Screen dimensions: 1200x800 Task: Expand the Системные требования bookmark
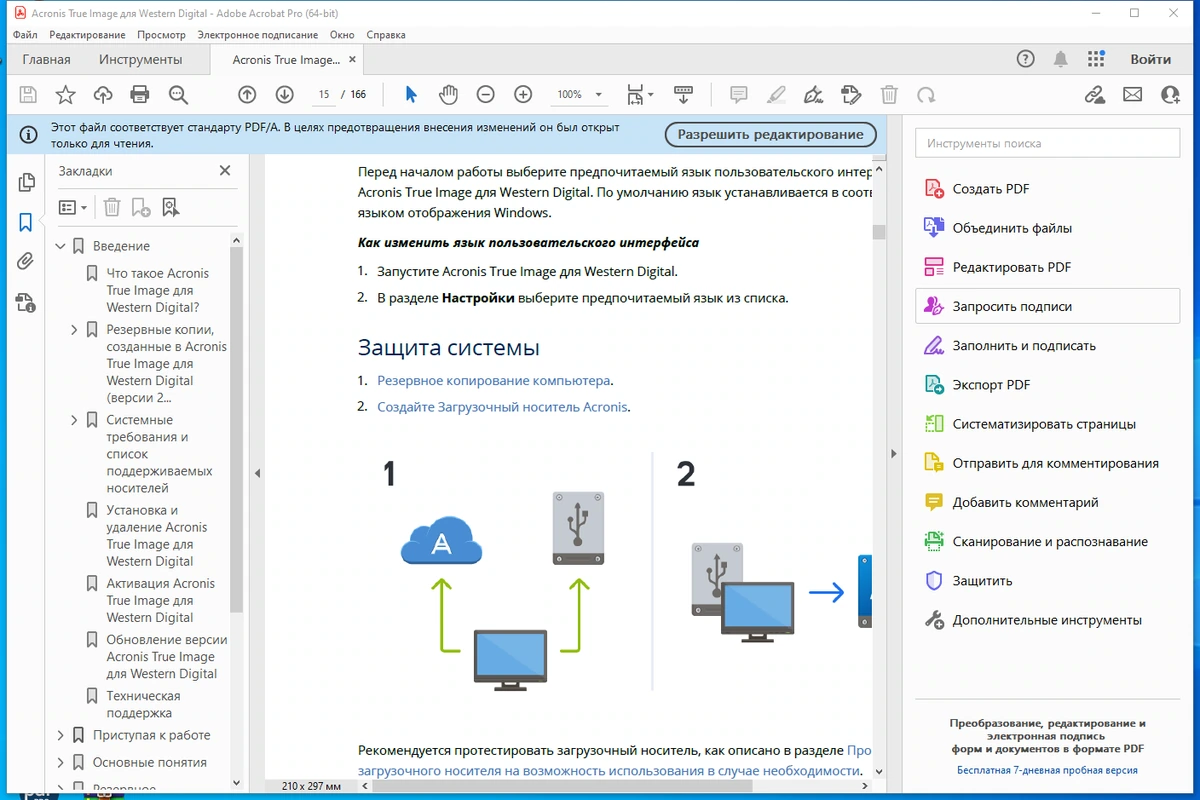[74, 420]
